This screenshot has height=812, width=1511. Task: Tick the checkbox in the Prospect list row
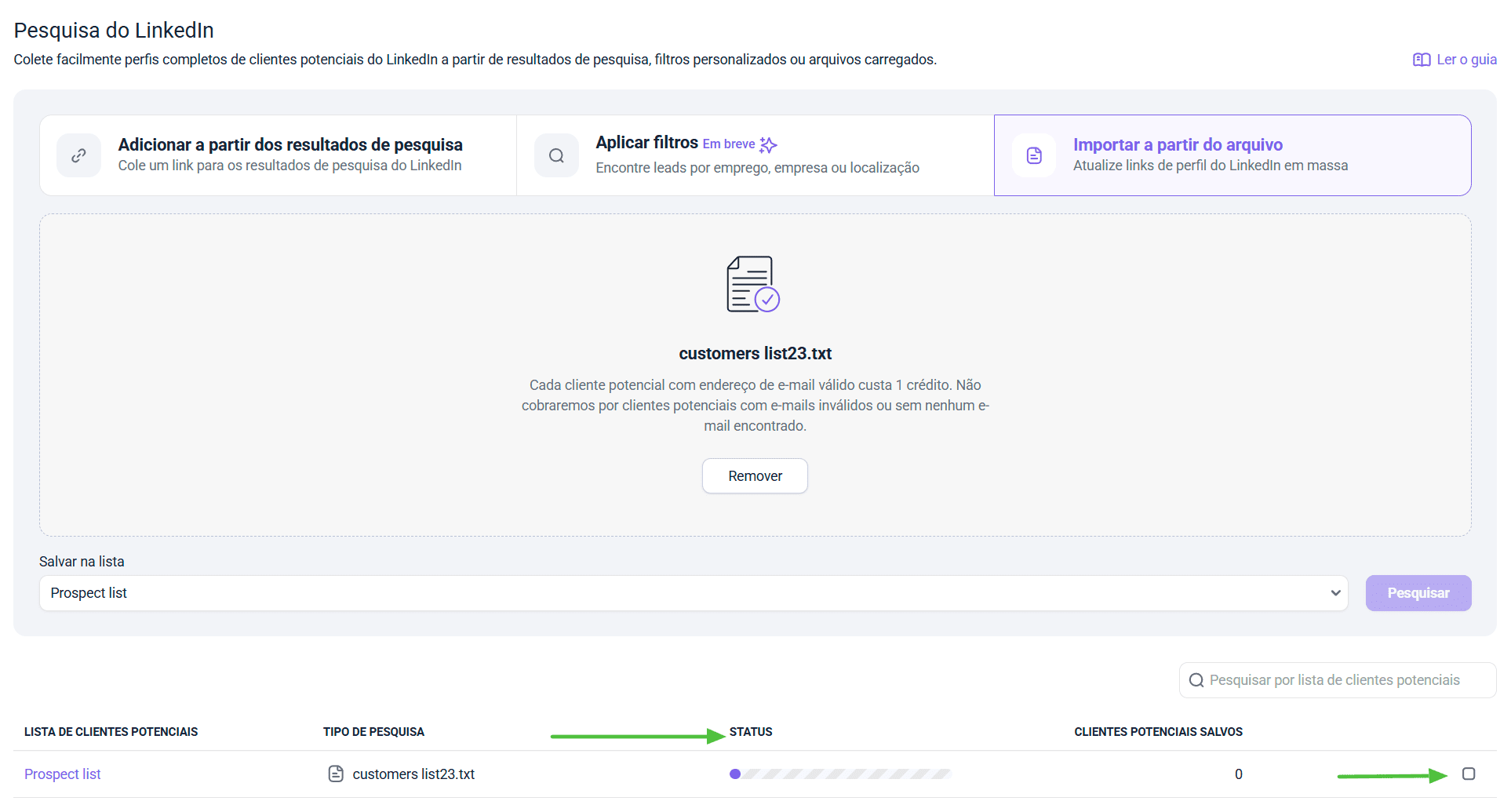[1469, 774]
